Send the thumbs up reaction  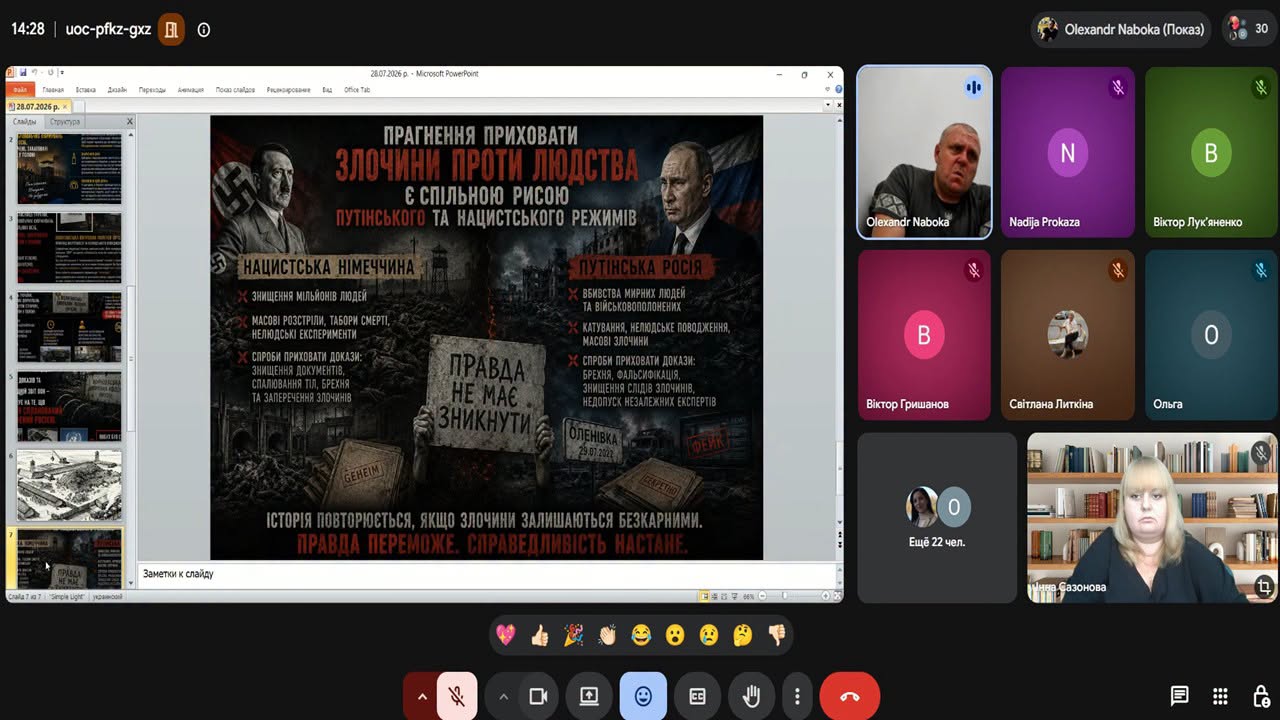(x=540, y=635)
